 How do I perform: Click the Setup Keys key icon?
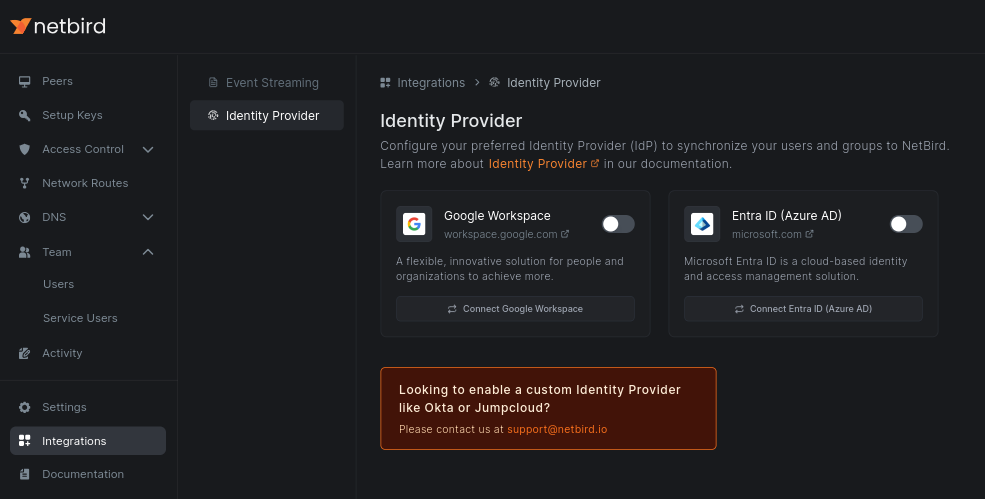tap(25, 115)
